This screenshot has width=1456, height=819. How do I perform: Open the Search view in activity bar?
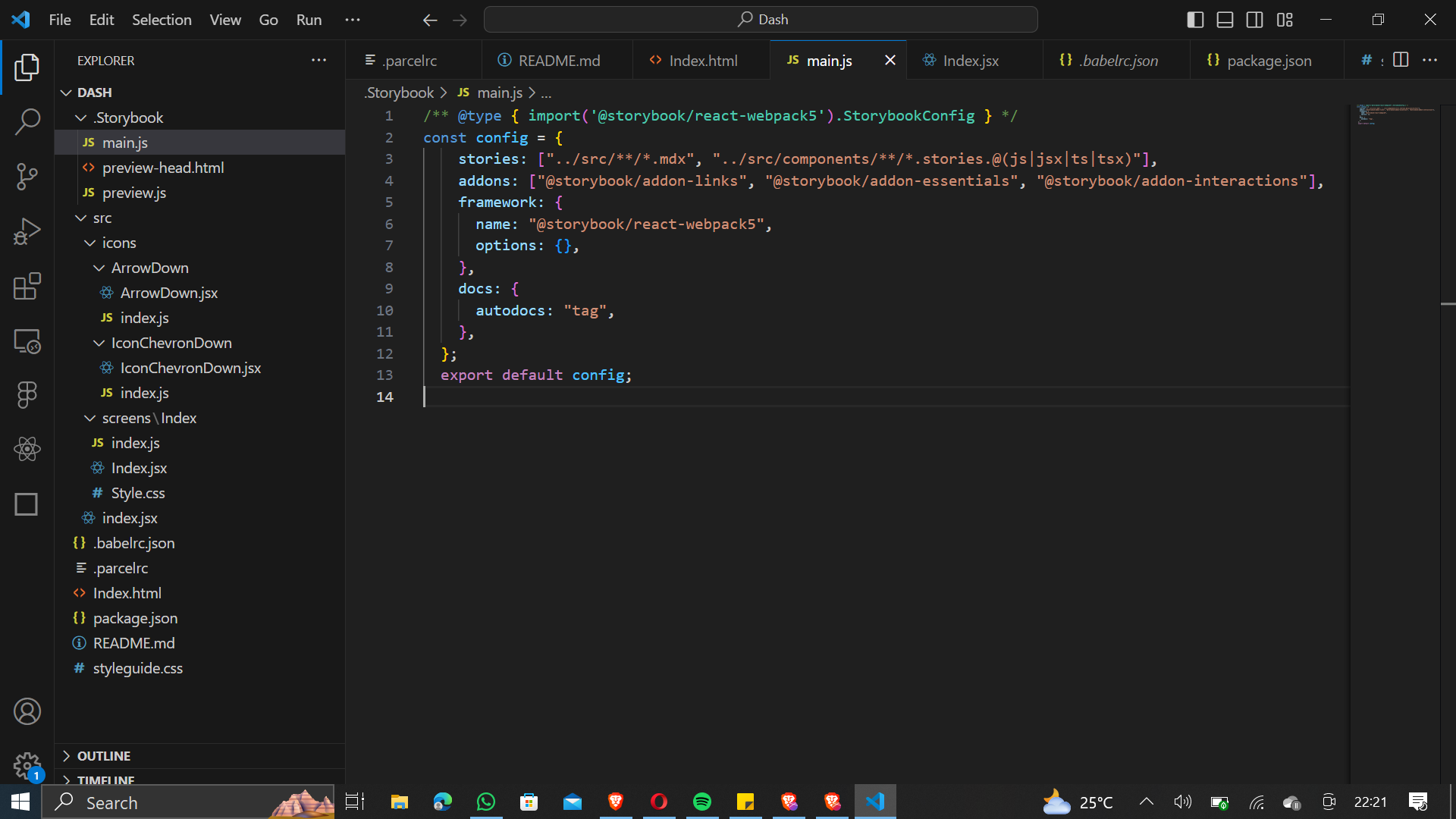(x=27, y=121)
